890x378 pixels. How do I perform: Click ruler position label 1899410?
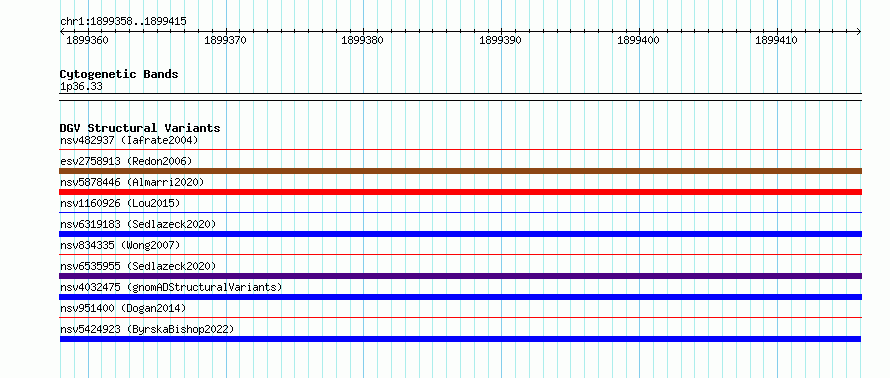click(776, 40)
